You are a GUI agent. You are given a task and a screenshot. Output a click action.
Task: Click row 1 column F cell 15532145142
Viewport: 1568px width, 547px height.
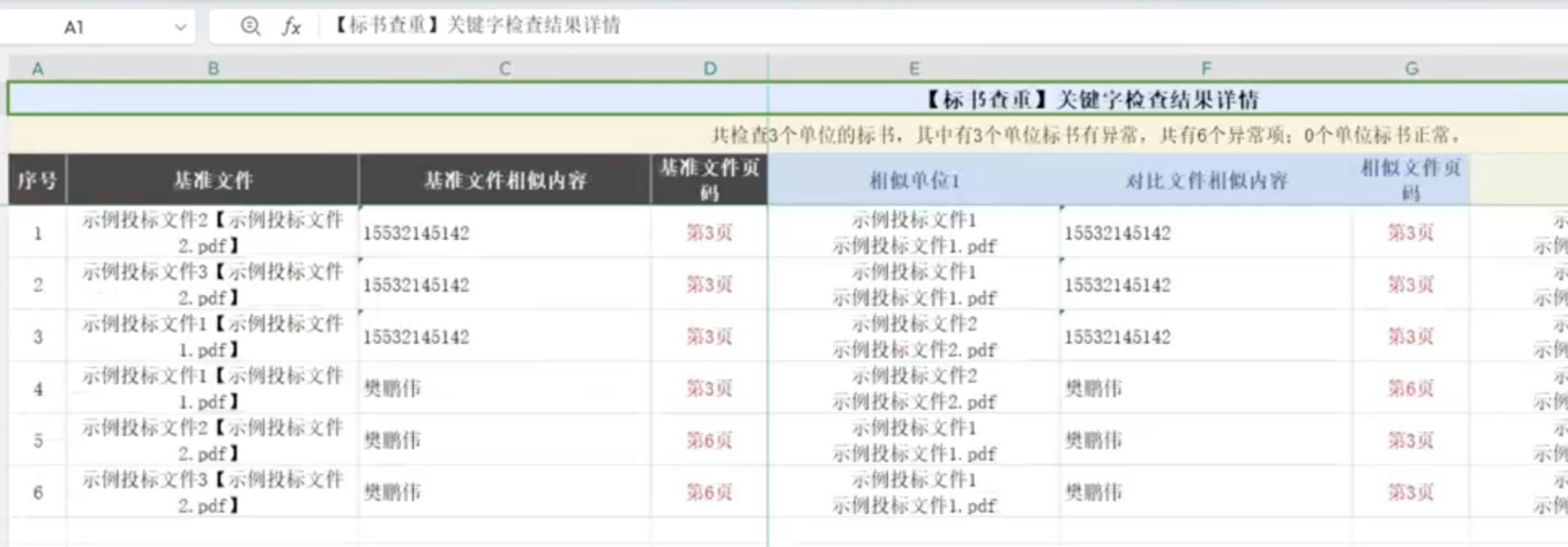(1206, 233)
